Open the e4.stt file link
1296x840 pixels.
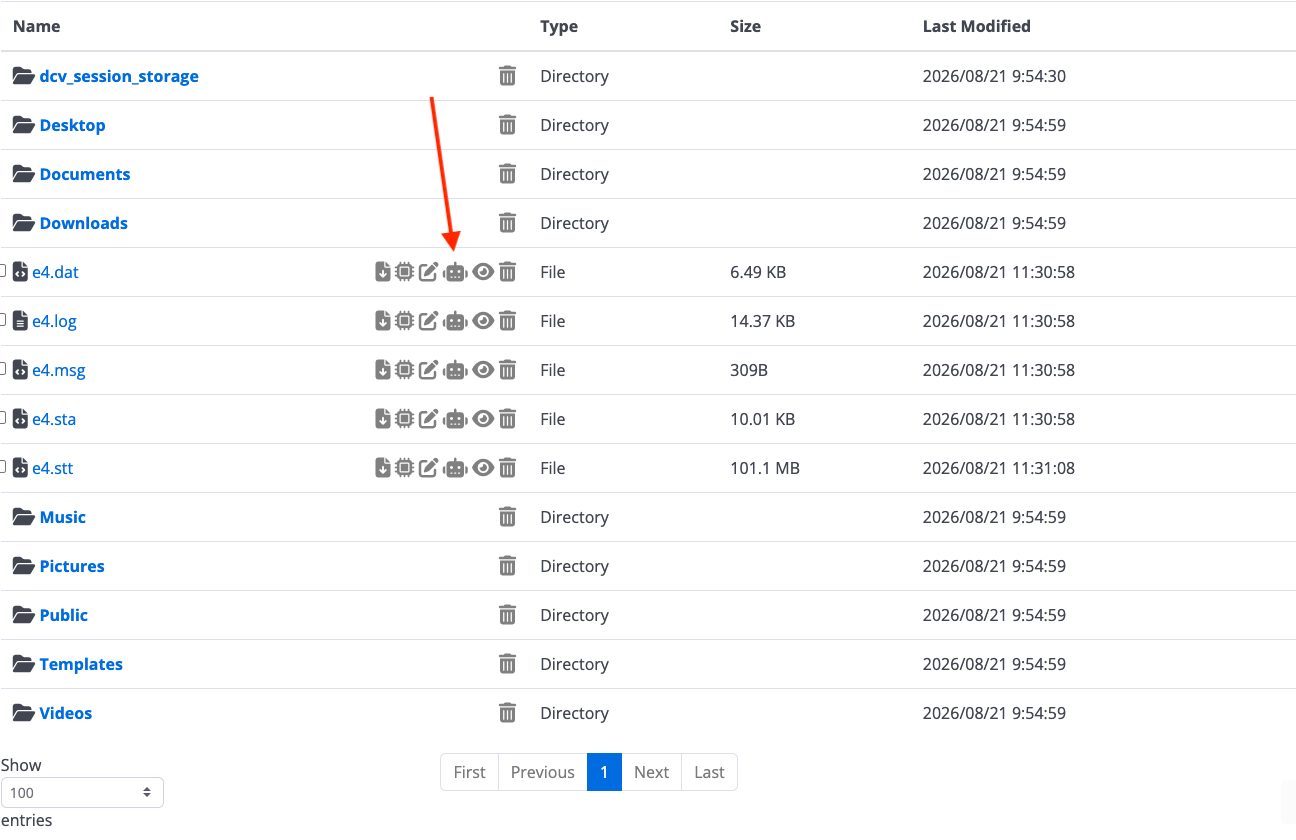pyautogui.click(x=53, y=468)
